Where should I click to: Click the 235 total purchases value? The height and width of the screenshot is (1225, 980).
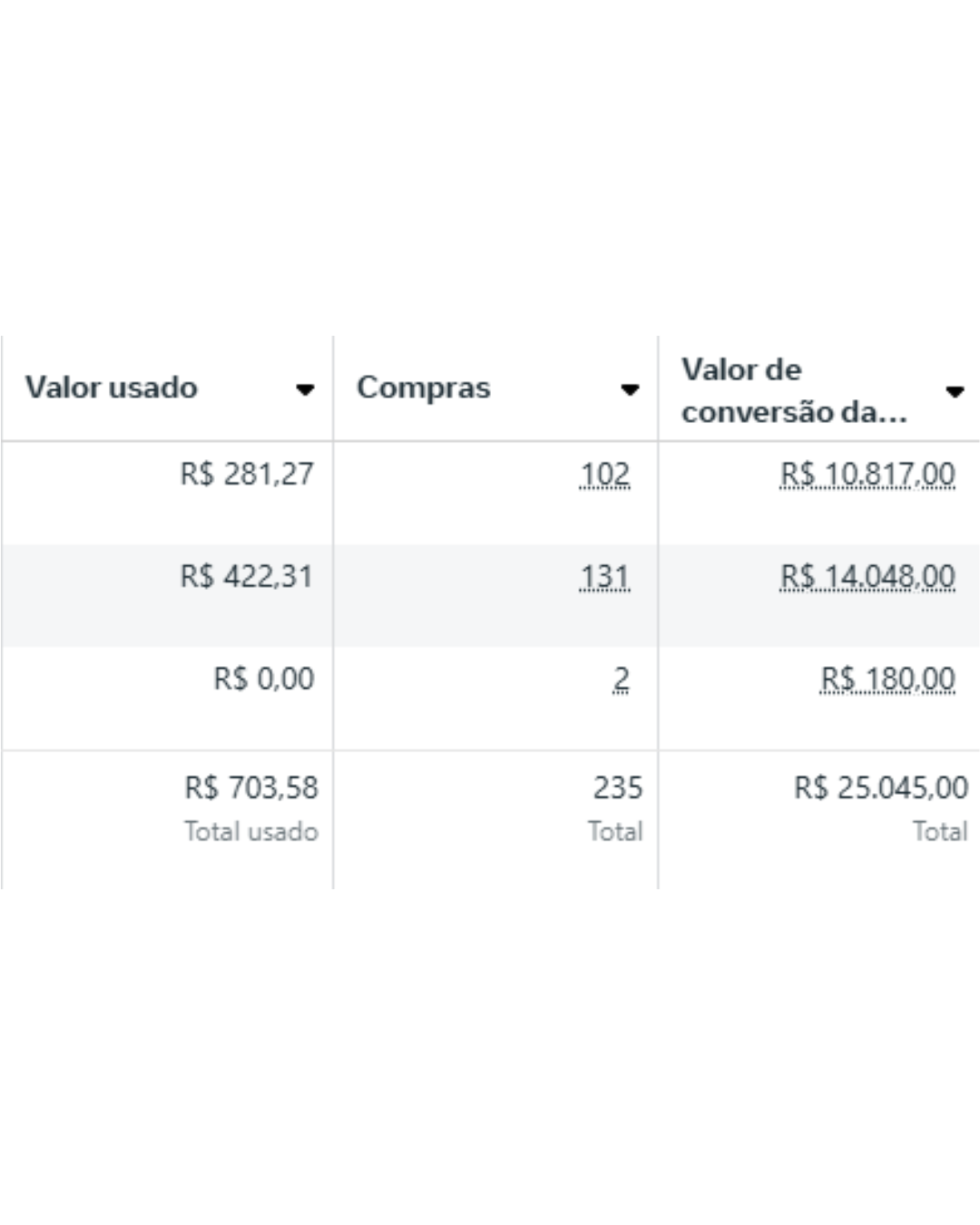pyautogui.click(x=618, y=788)
